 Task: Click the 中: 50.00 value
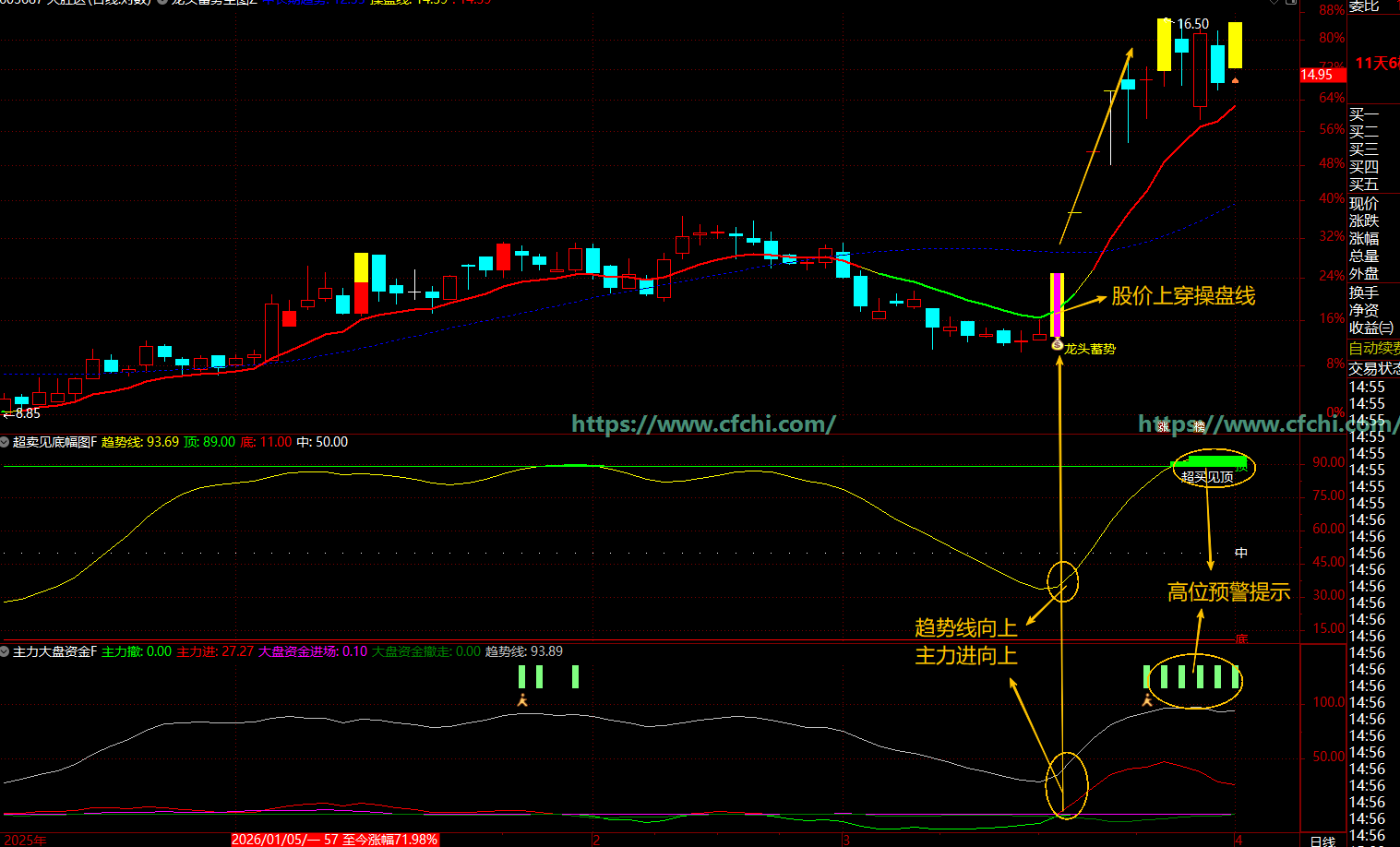click(322, 442)
